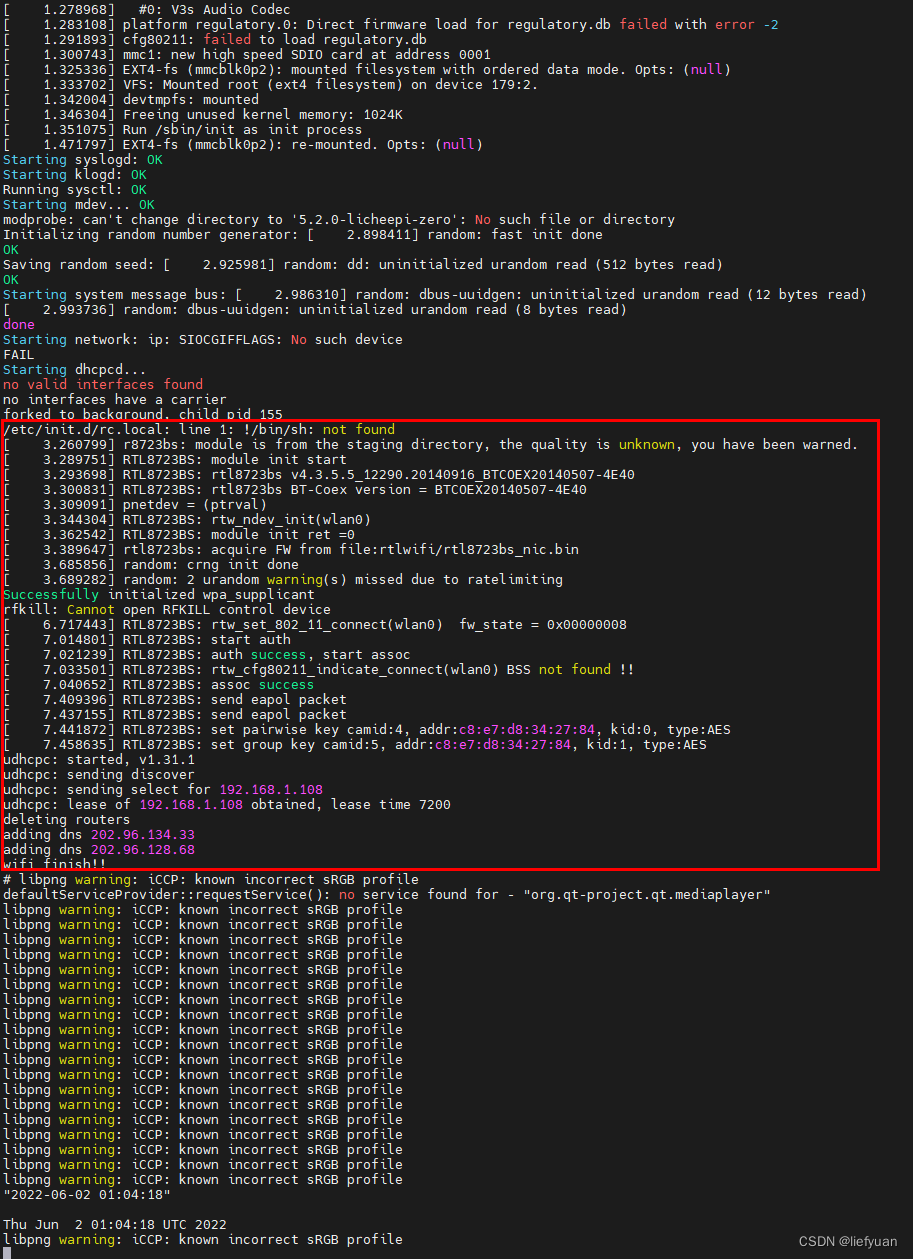Click 'no interfaces have a carrier' line
913x1259 pixels.
pyautogui.click(x=115, y=399)
